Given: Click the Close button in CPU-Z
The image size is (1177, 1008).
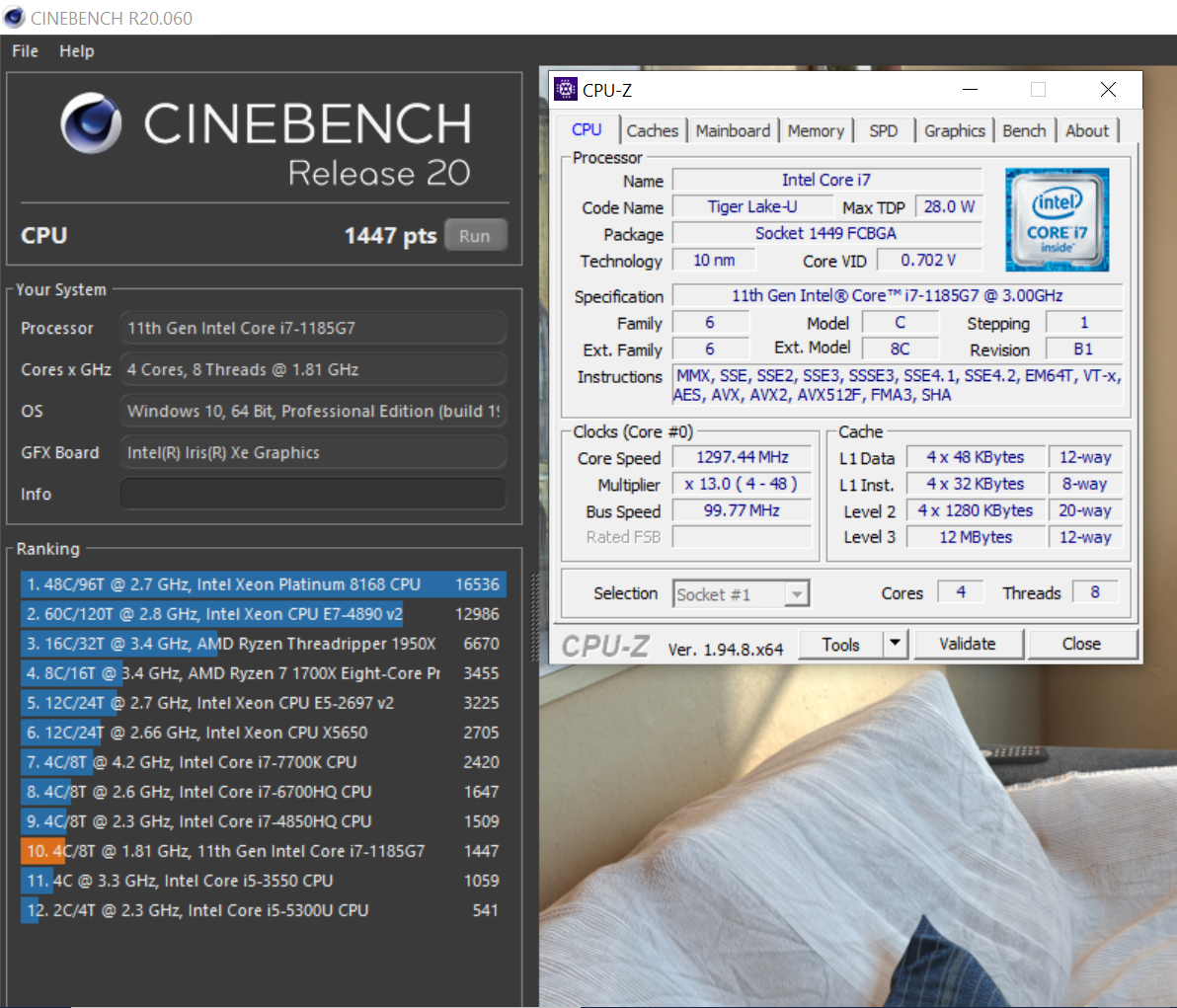Looking at the screenshot, I should 1081,644.
